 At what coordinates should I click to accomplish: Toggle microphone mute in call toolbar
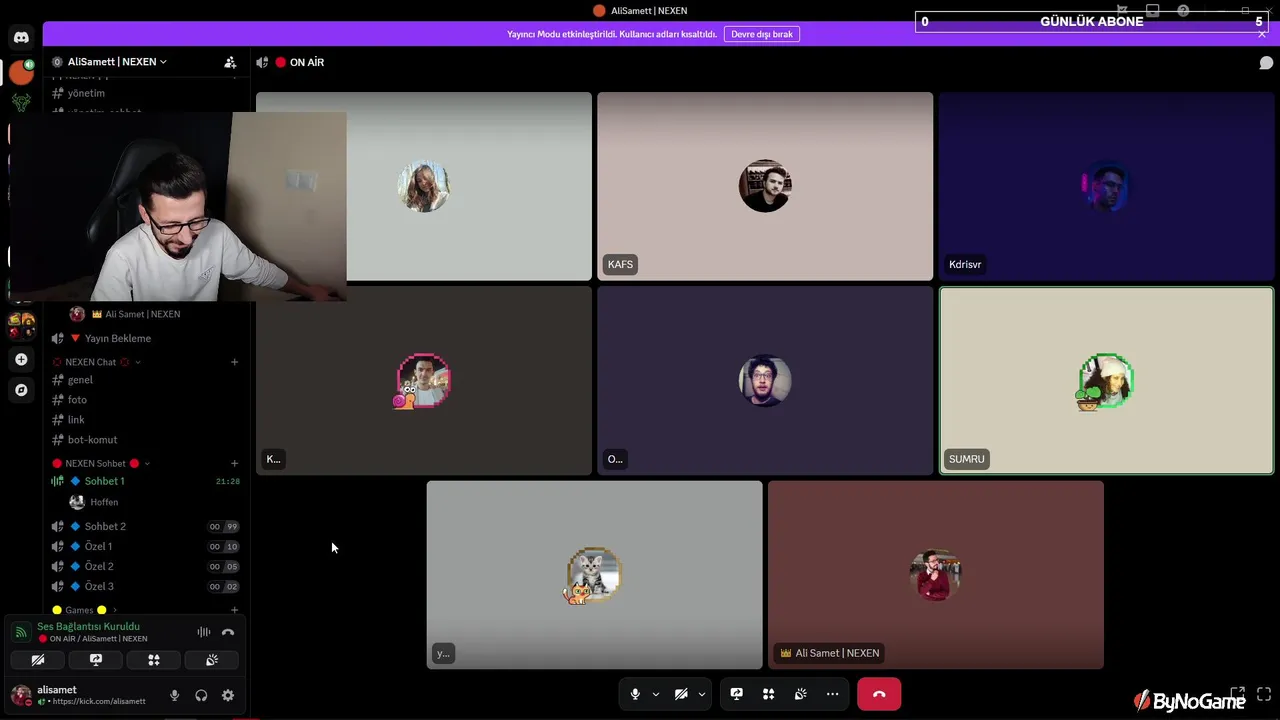(x=635, y=694)
